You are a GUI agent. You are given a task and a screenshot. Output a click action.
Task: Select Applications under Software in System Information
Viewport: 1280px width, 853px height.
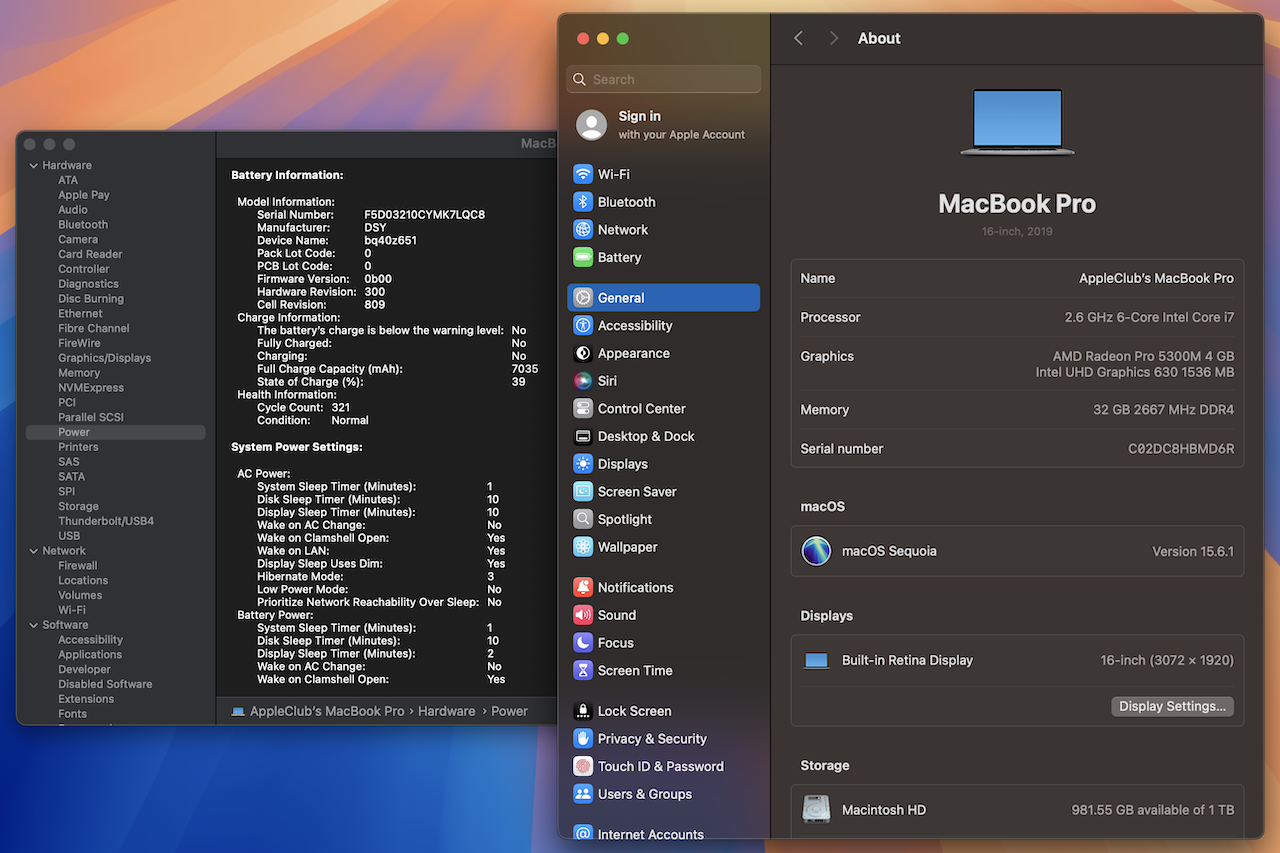point(90,655)
